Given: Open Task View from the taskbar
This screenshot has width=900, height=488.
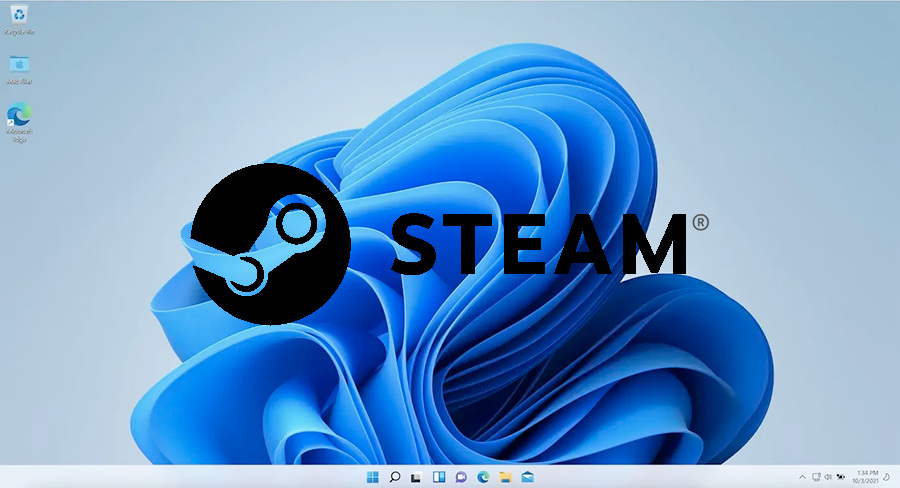Looking at the screenshot, I should pyautogui.click(x=416, y=477).
